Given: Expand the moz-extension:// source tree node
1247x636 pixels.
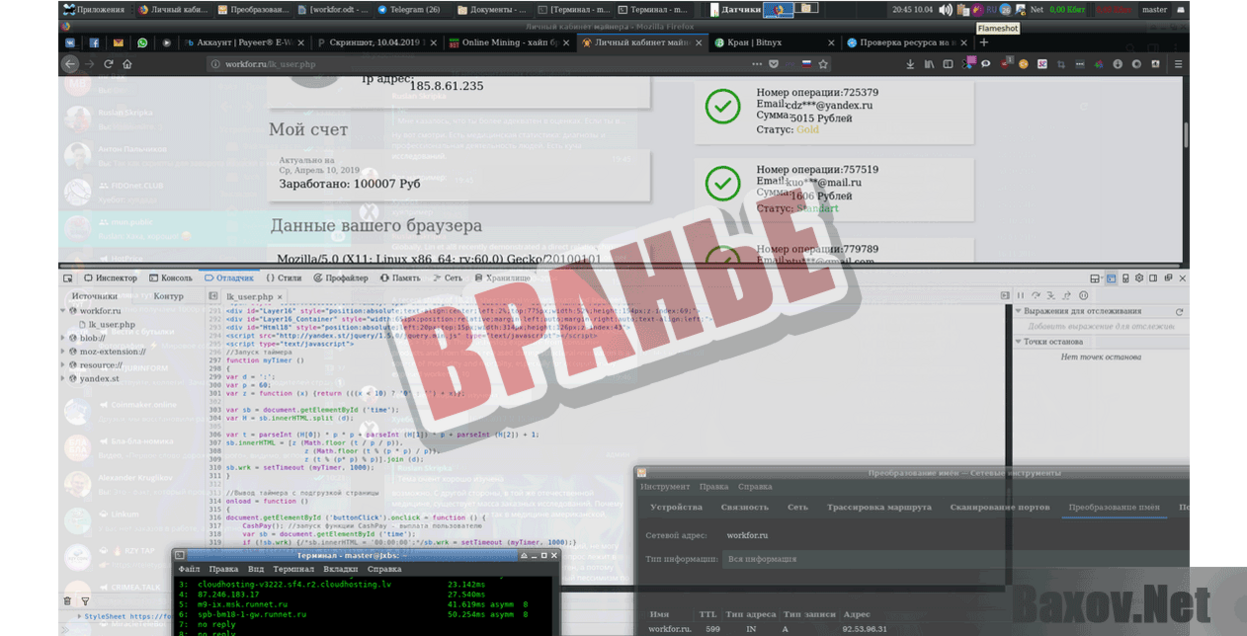Looking at the screenshot, I should pyautogui.click(x=65, y=352).
